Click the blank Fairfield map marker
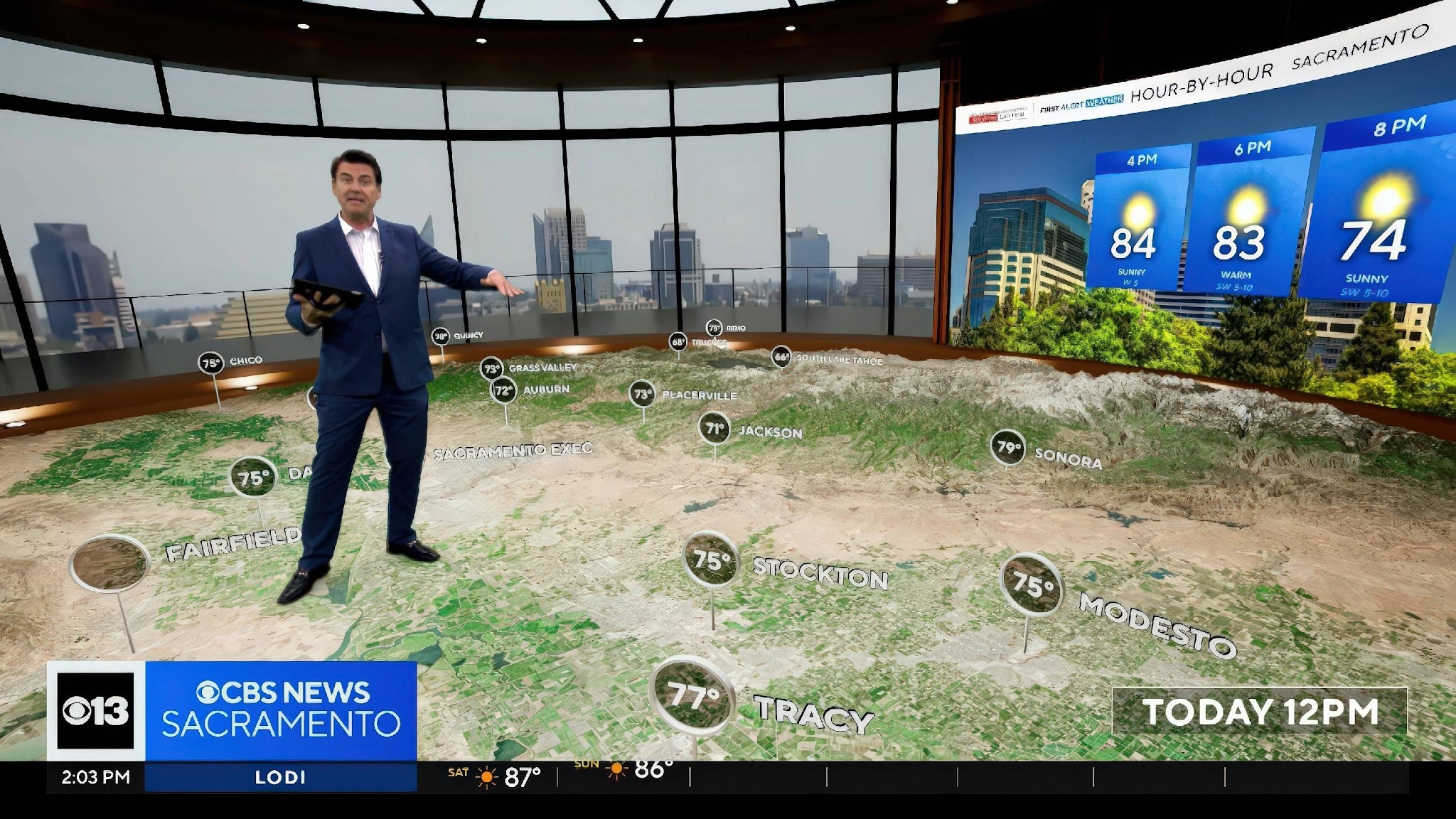 pyautogui.click(x=109, y=562)
